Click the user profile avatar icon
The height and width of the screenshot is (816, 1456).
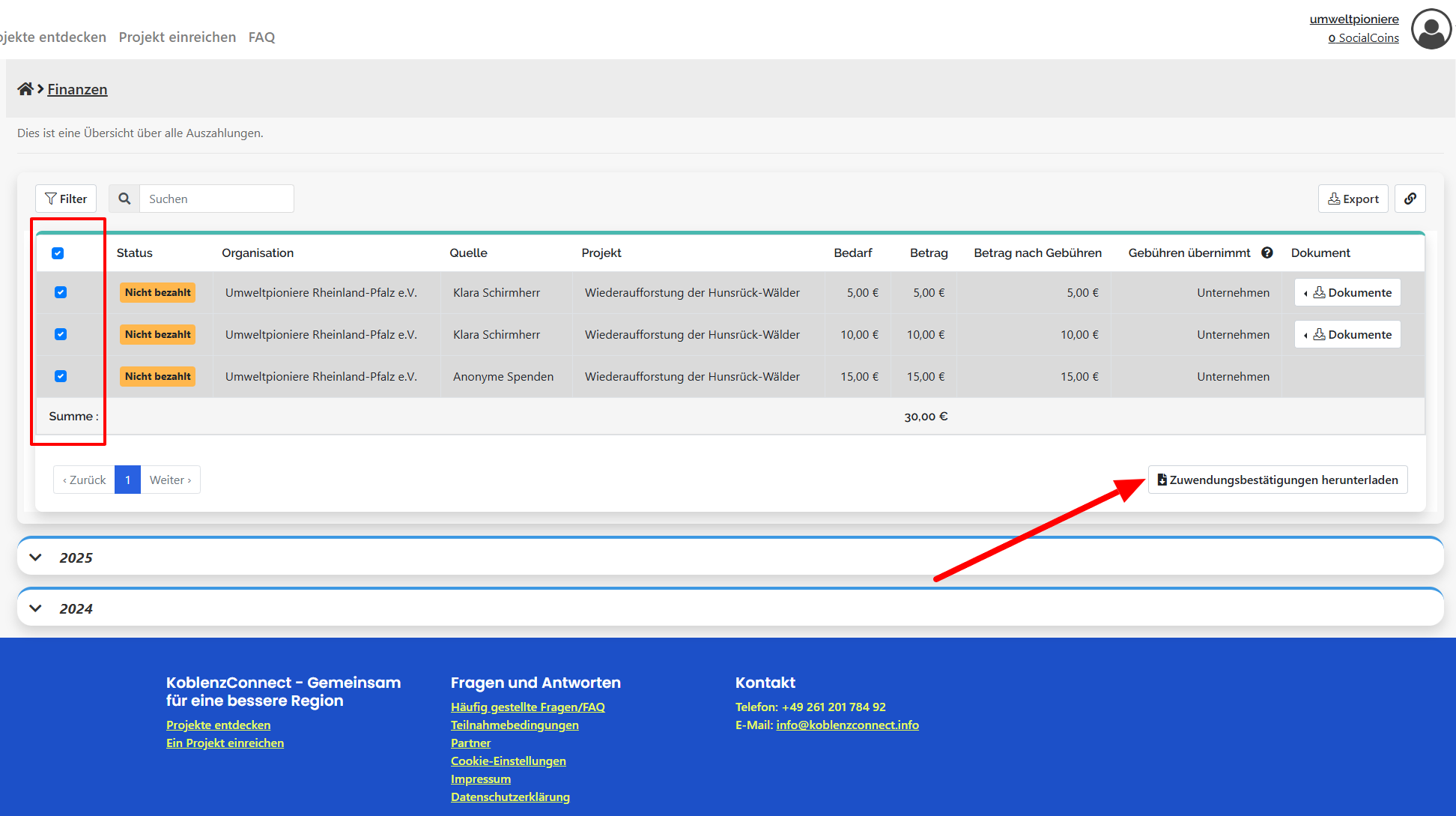click(x=1431, y=29)
